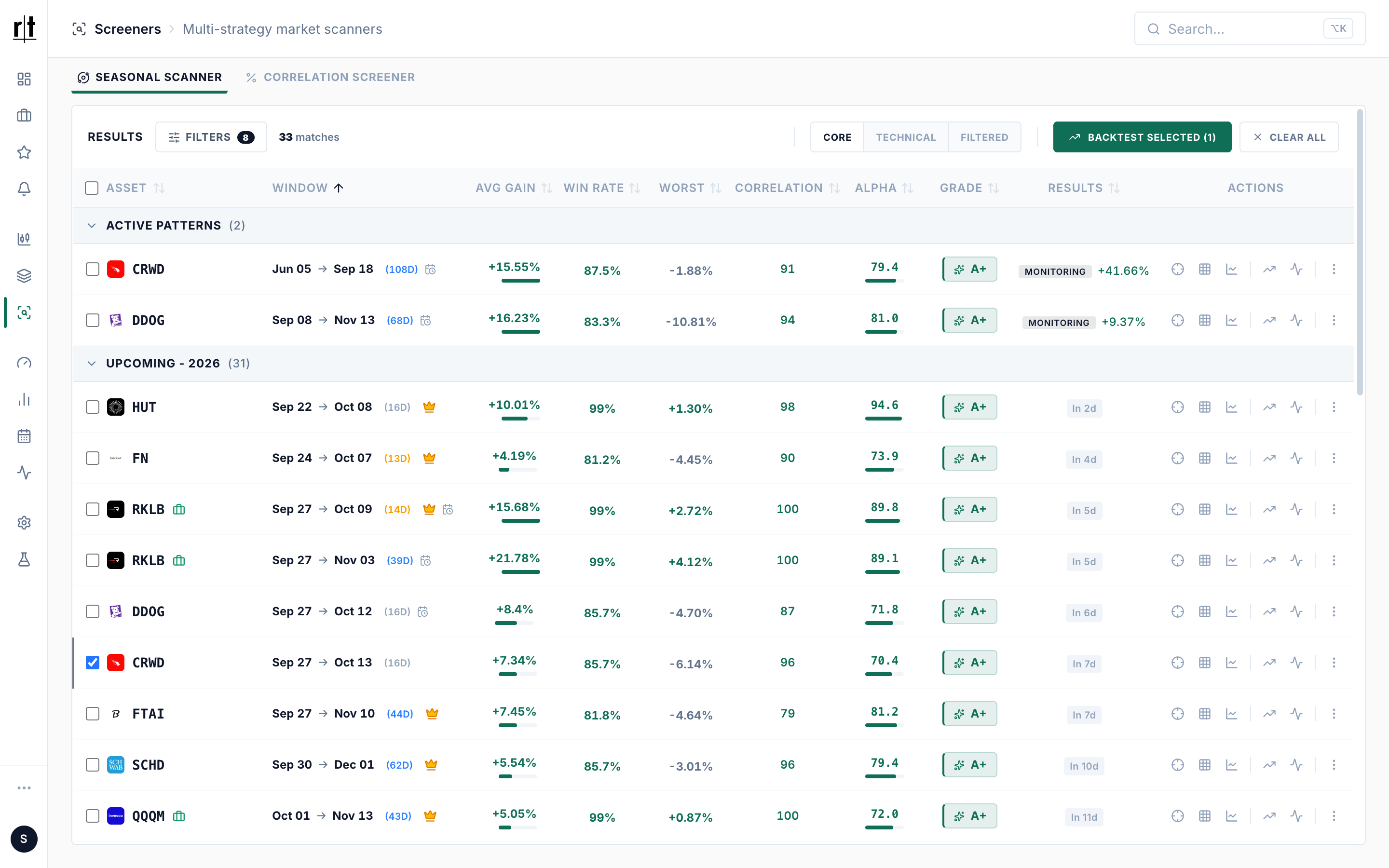Image resolution: width=1389 pixels, height=868 pixels.
Task: Open the table grid icon for CRWD Jun 05 row
Action: 1205,269
